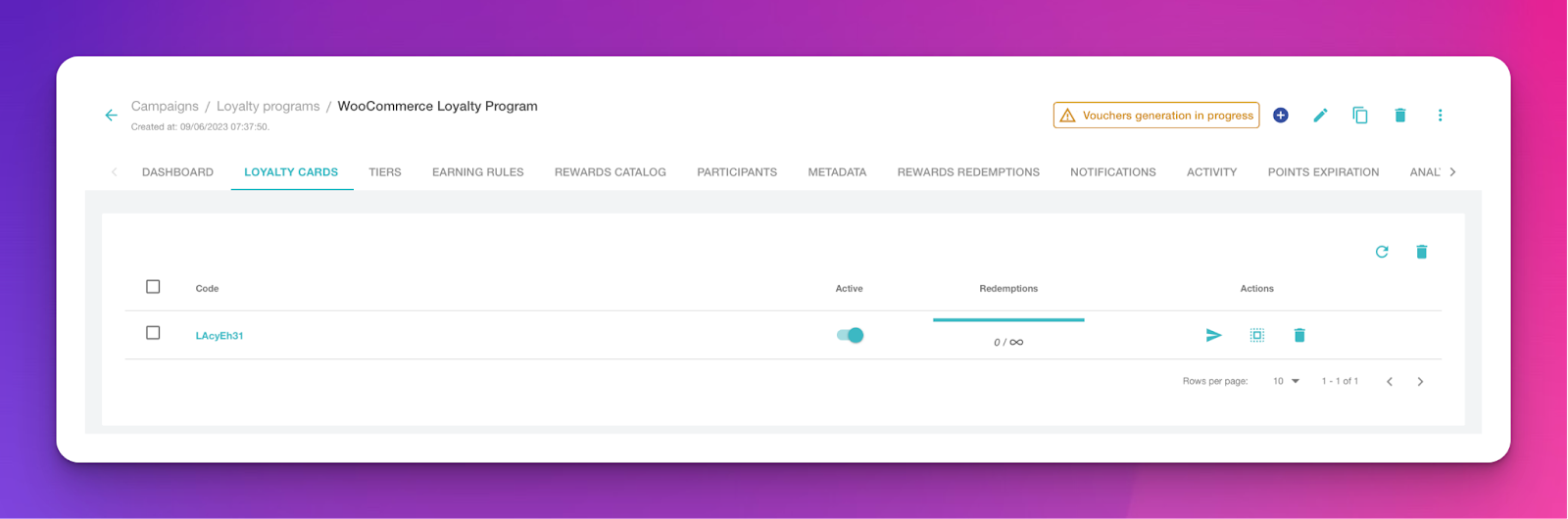Open the rows per page dropdown
Screen dimensions: 1568x519
[1286, 381]
